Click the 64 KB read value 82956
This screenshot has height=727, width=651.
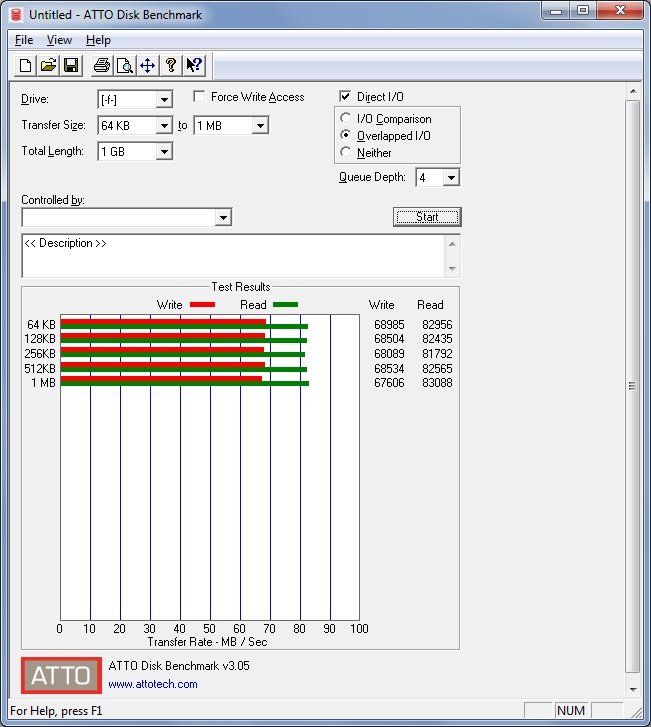click(x=437, y=325)
